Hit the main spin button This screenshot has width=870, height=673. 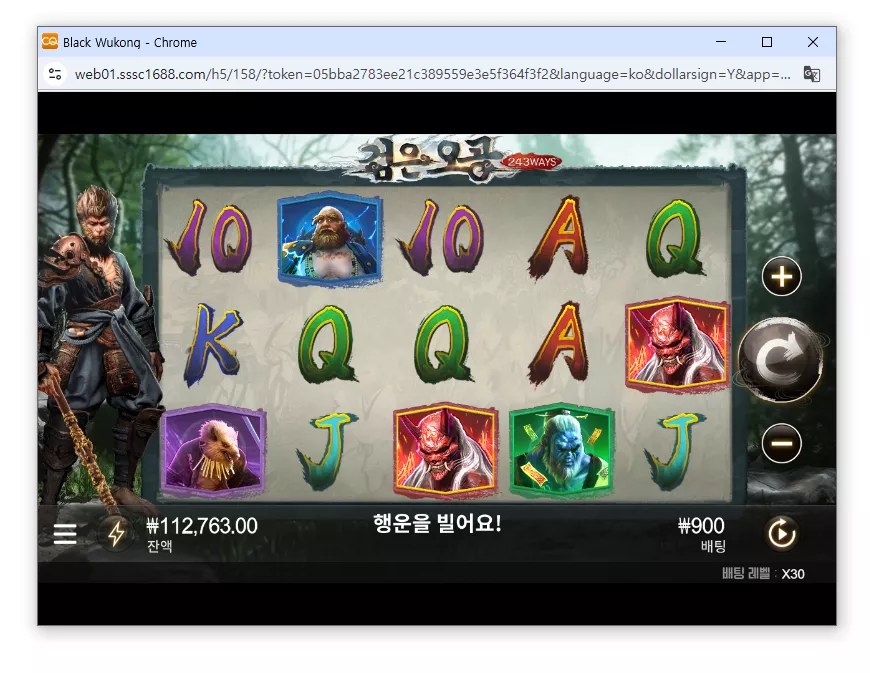[781, 360]
